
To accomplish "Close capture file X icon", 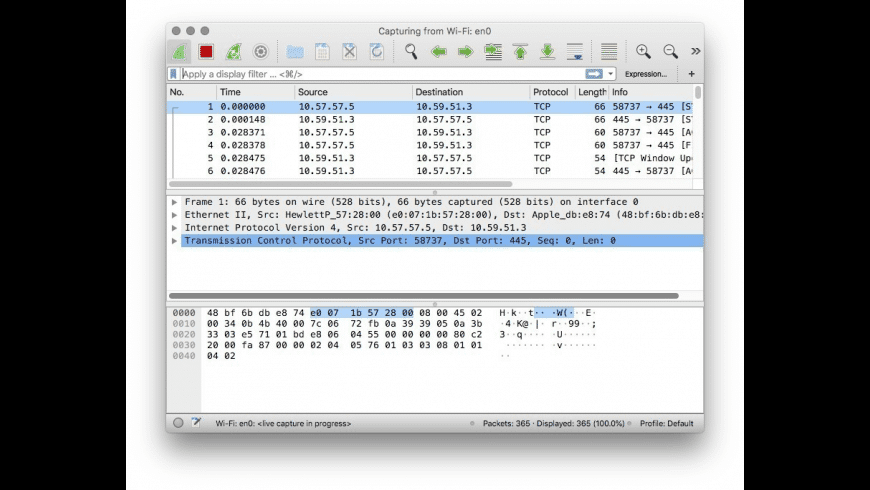I will coord(349,52).
